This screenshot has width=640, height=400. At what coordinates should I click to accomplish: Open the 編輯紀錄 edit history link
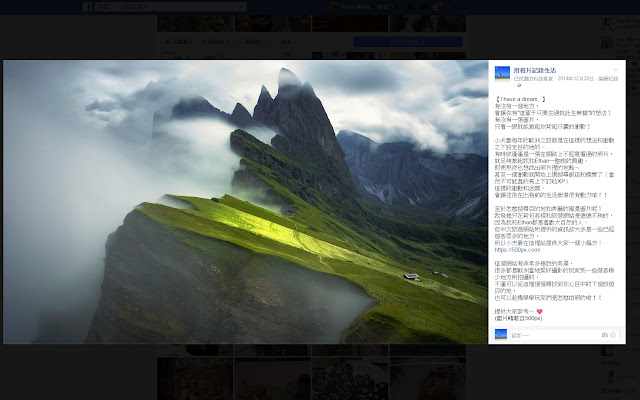pyautogui.click(x=608, y=78)
